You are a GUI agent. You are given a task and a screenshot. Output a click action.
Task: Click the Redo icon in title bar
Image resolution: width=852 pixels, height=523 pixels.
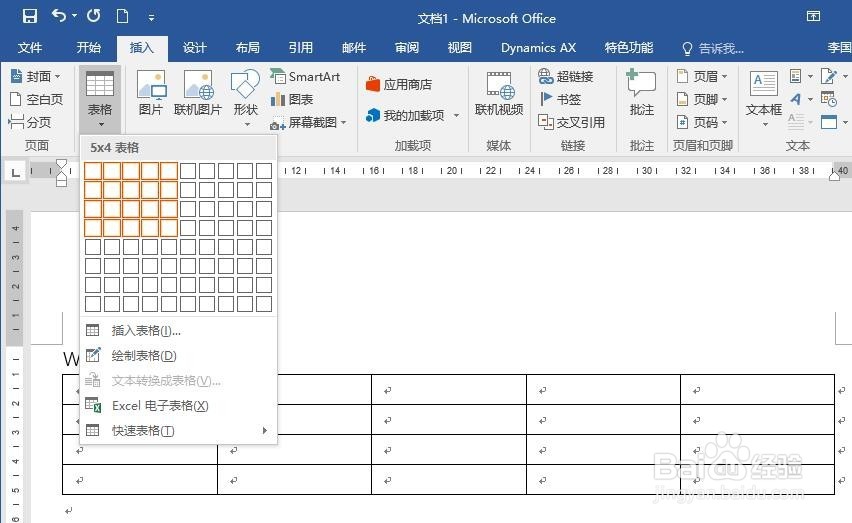click(93, 16)
